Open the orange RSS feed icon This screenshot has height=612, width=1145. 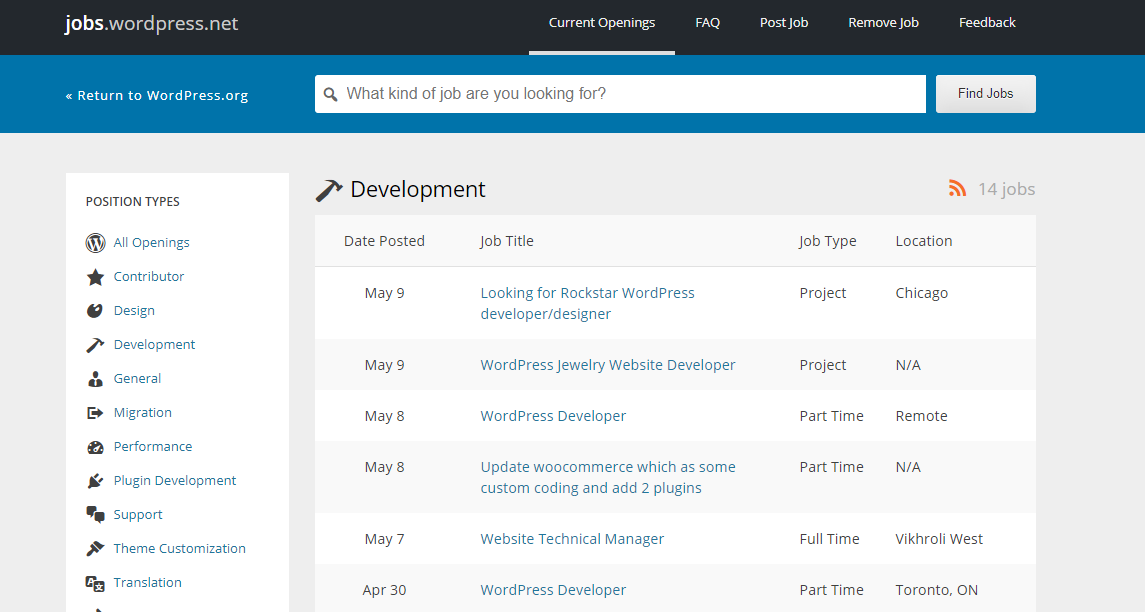pyautogui.click(x=957, y=188)
